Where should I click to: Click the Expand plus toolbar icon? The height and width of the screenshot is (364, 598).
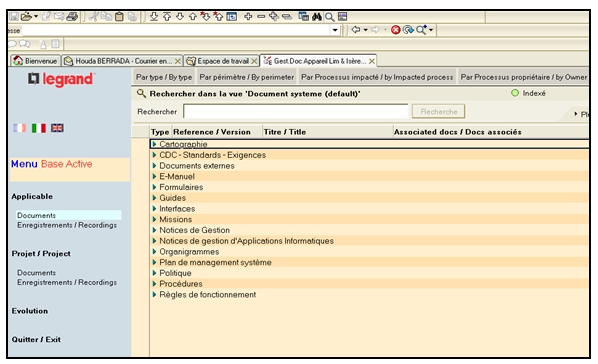click(248, 16)
